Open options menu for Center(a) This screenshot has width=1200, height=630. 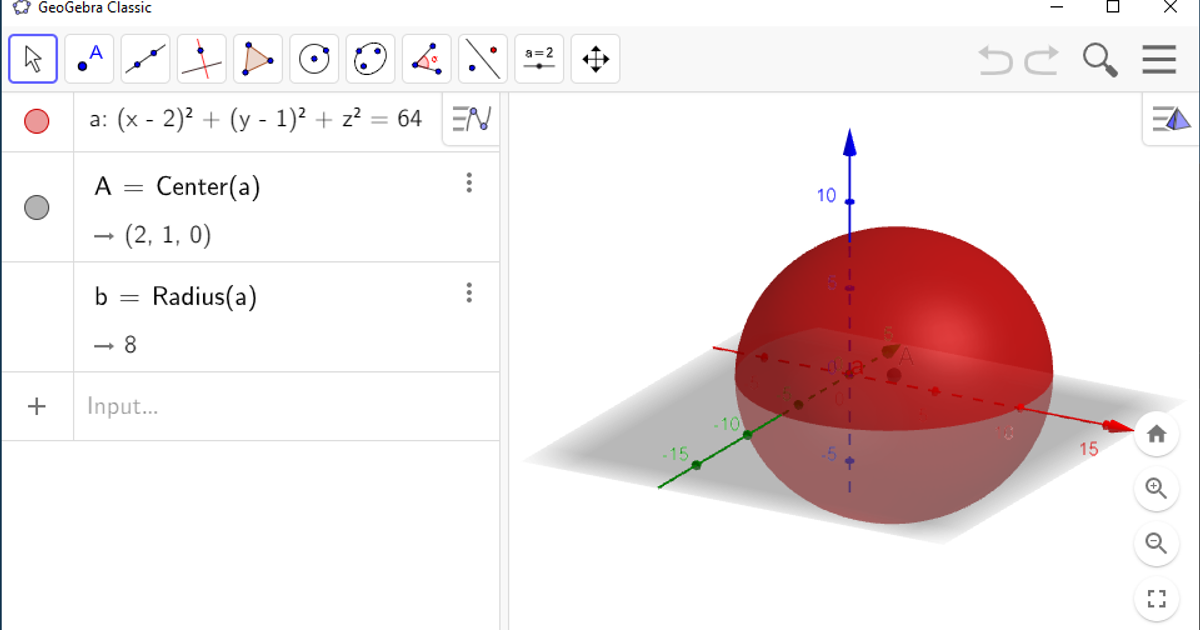point(469,183)
